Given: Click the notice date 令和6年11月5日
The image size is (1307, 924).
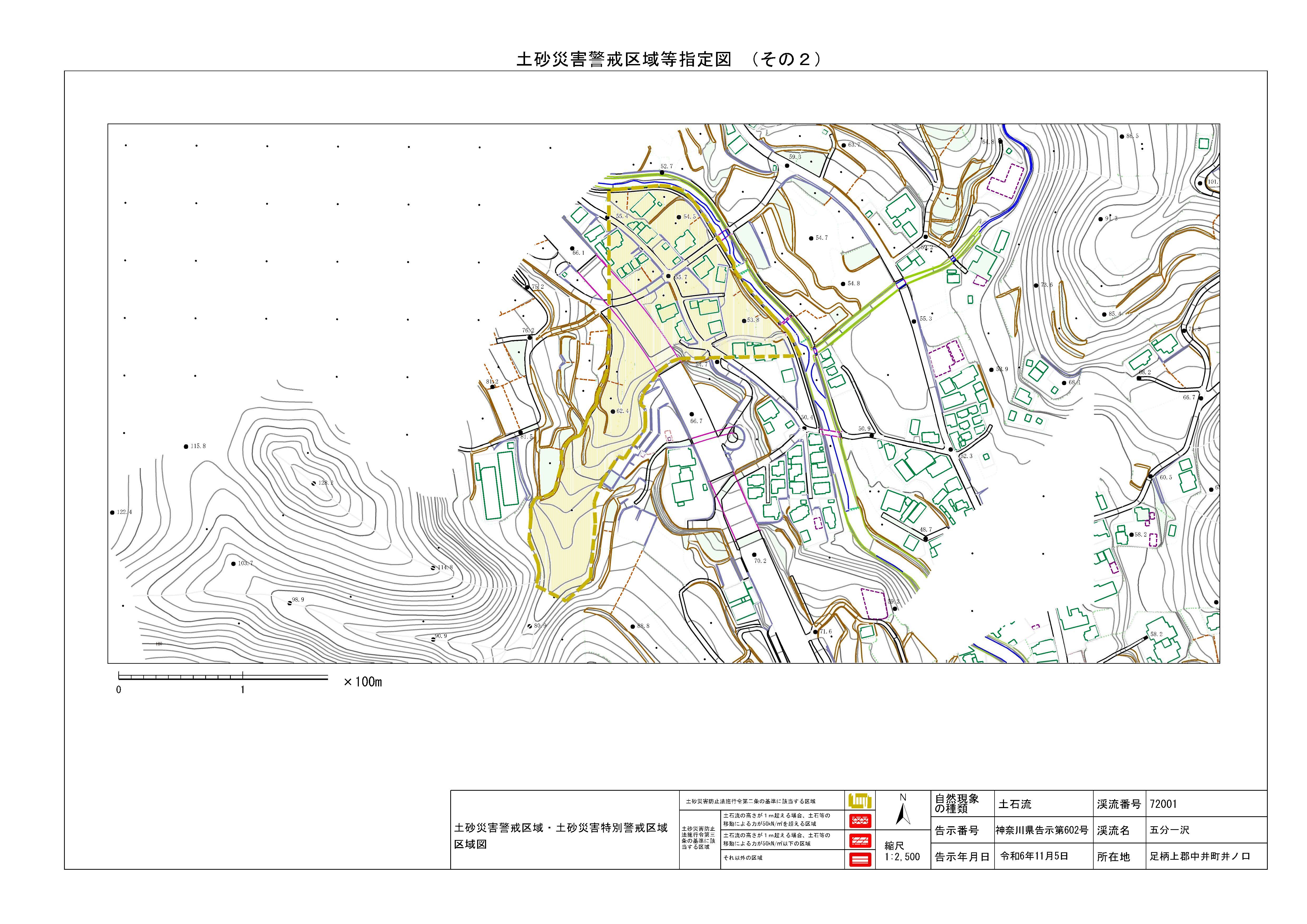Looking at the screenshot, I should tap(1034, 856).
